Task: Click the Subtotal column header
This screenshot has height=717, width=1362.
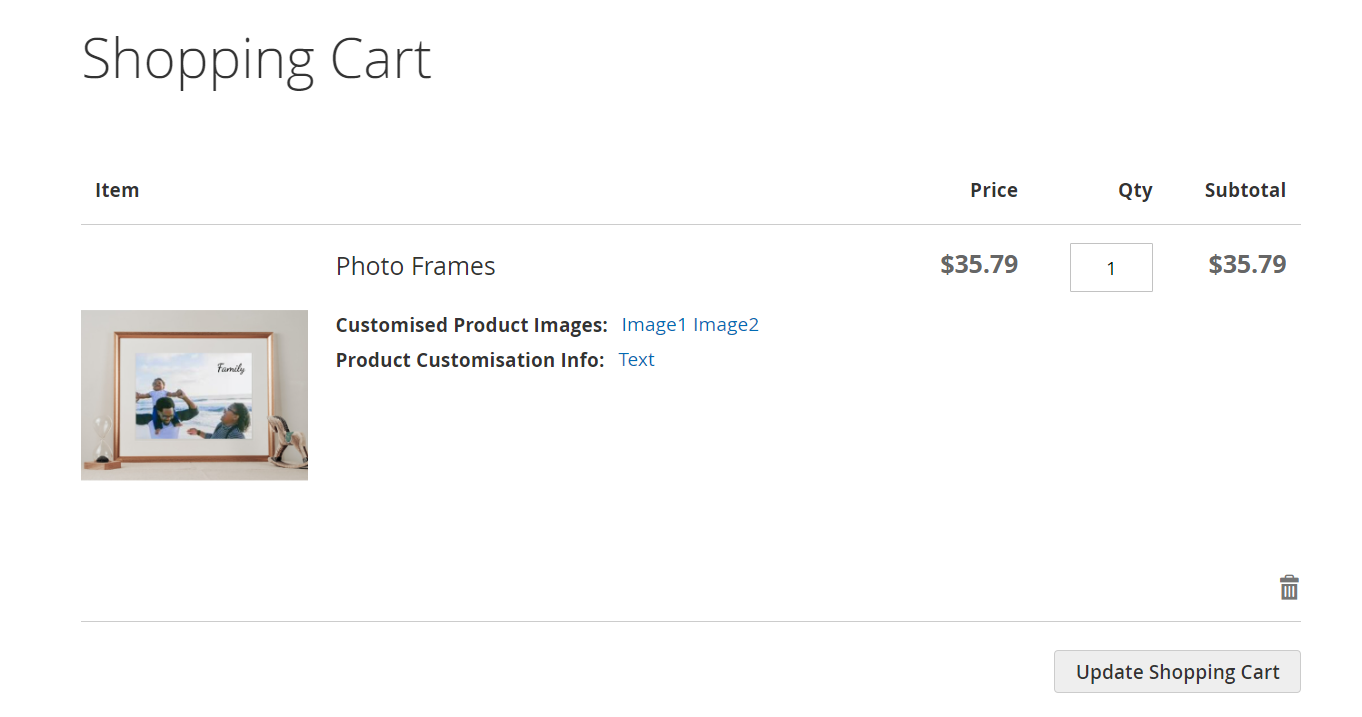Action: [x=1245, y=190]
